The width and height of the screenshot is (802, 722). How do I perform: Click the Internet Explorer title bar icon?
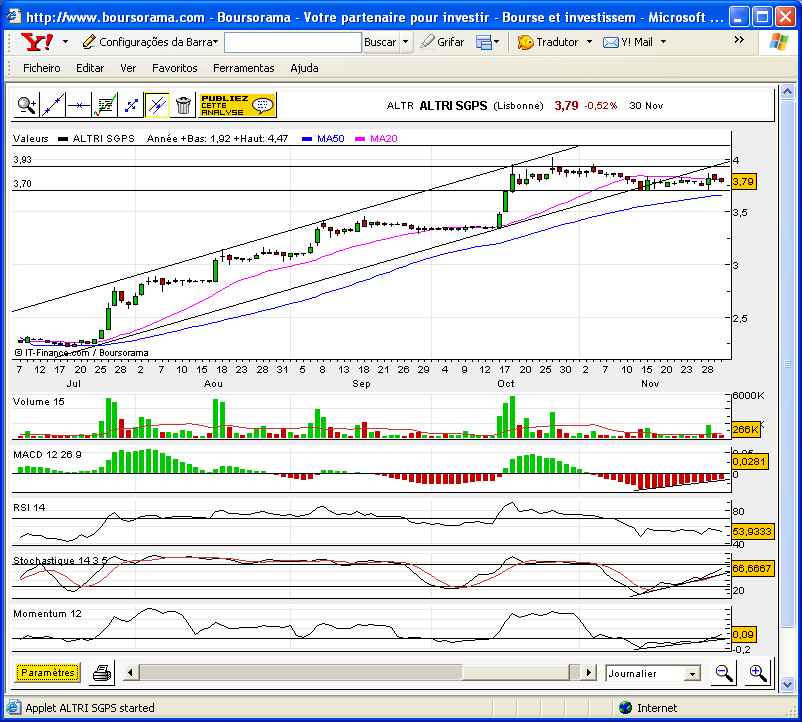[x=14, y=16]
